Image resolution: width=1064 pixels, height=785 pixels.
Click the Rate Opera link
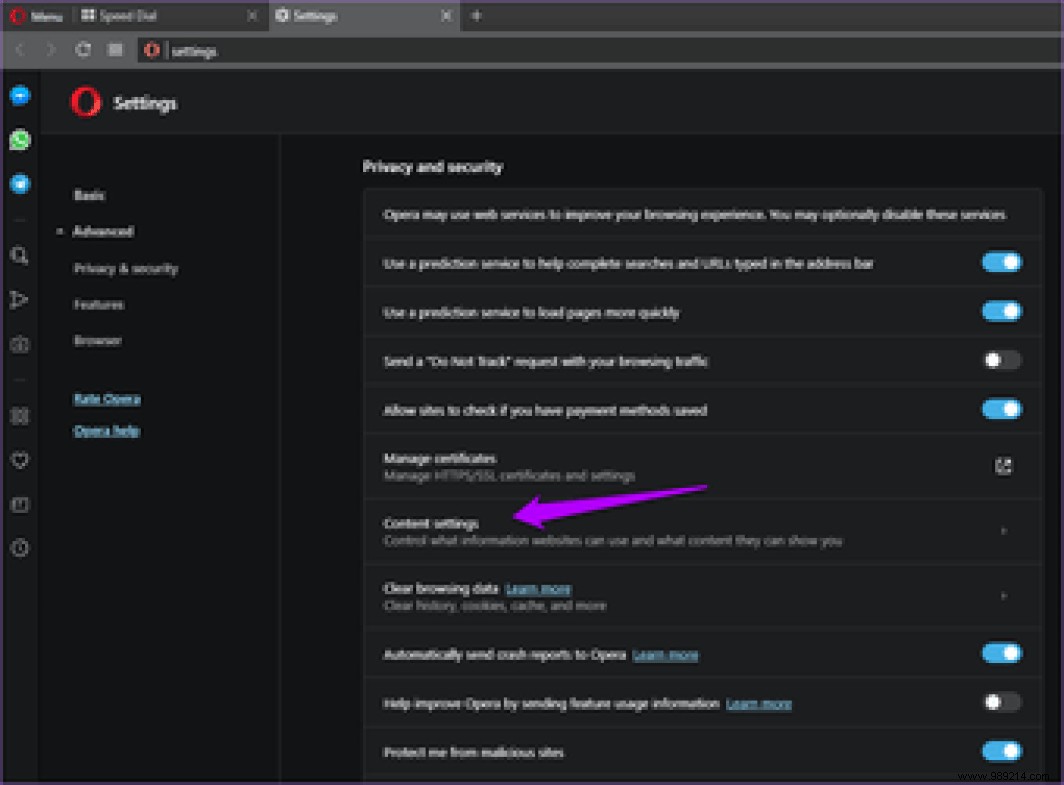pos(107,398)
